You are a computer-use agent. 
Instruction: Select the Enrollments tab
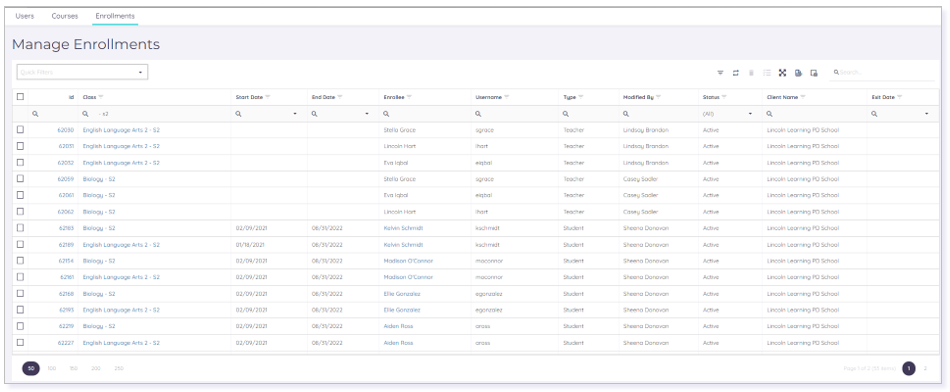115,16
